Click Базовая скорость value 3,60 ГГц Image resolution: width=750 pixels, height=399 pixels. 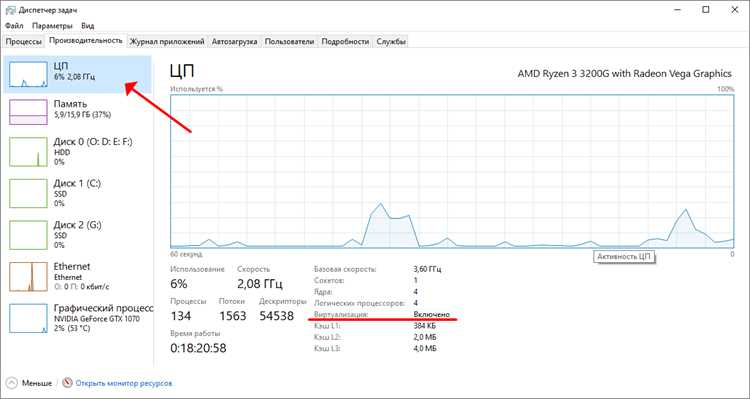428,269
